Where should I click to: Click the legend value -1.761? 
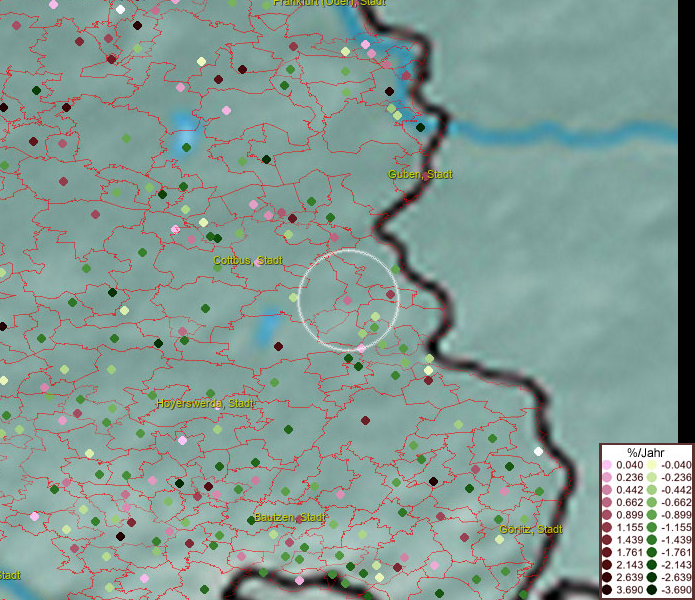click(x=676, y=552)
